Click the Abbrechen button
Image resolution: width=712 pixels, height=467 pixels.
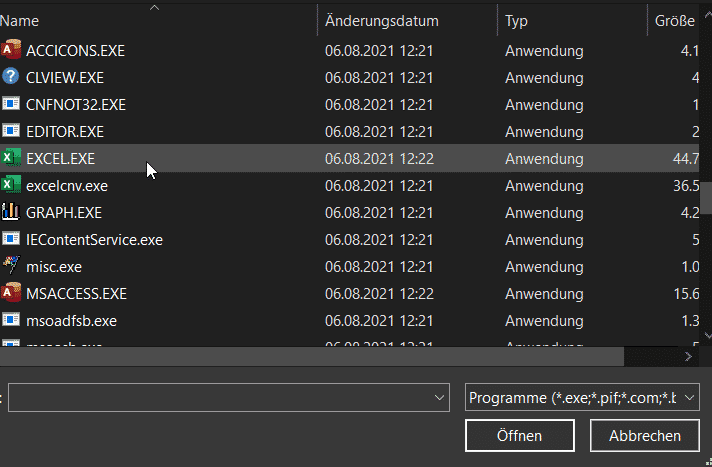tap(644, 436)
